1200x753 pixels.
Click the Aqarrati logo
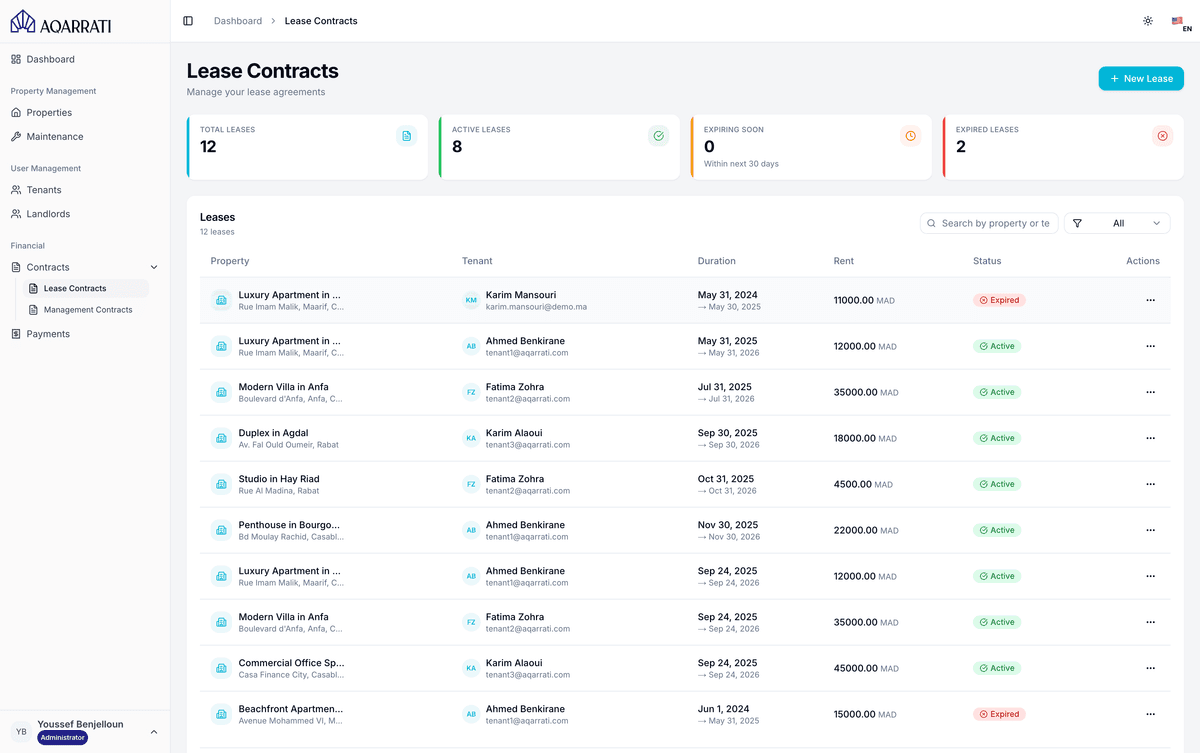(x=61, y=22)
